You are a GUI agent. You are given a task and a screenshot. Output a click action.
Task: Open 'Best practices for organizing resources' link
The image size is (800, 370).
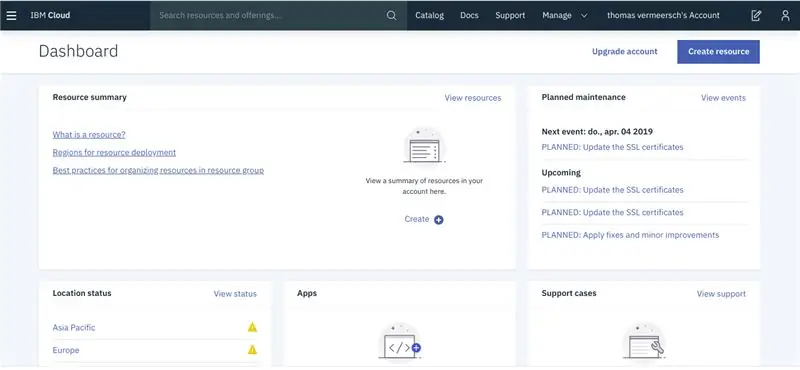click(x=158, y=170)
